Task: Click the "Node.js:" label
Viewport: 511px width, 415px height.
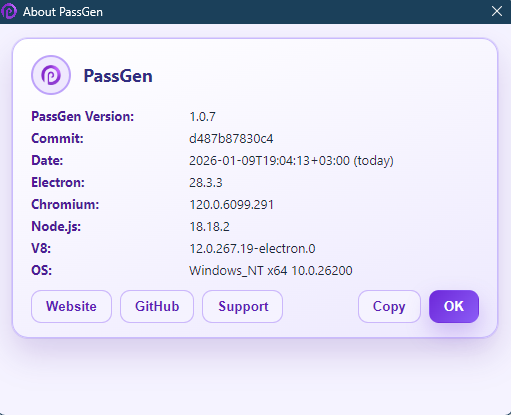Action: [56, 227]
